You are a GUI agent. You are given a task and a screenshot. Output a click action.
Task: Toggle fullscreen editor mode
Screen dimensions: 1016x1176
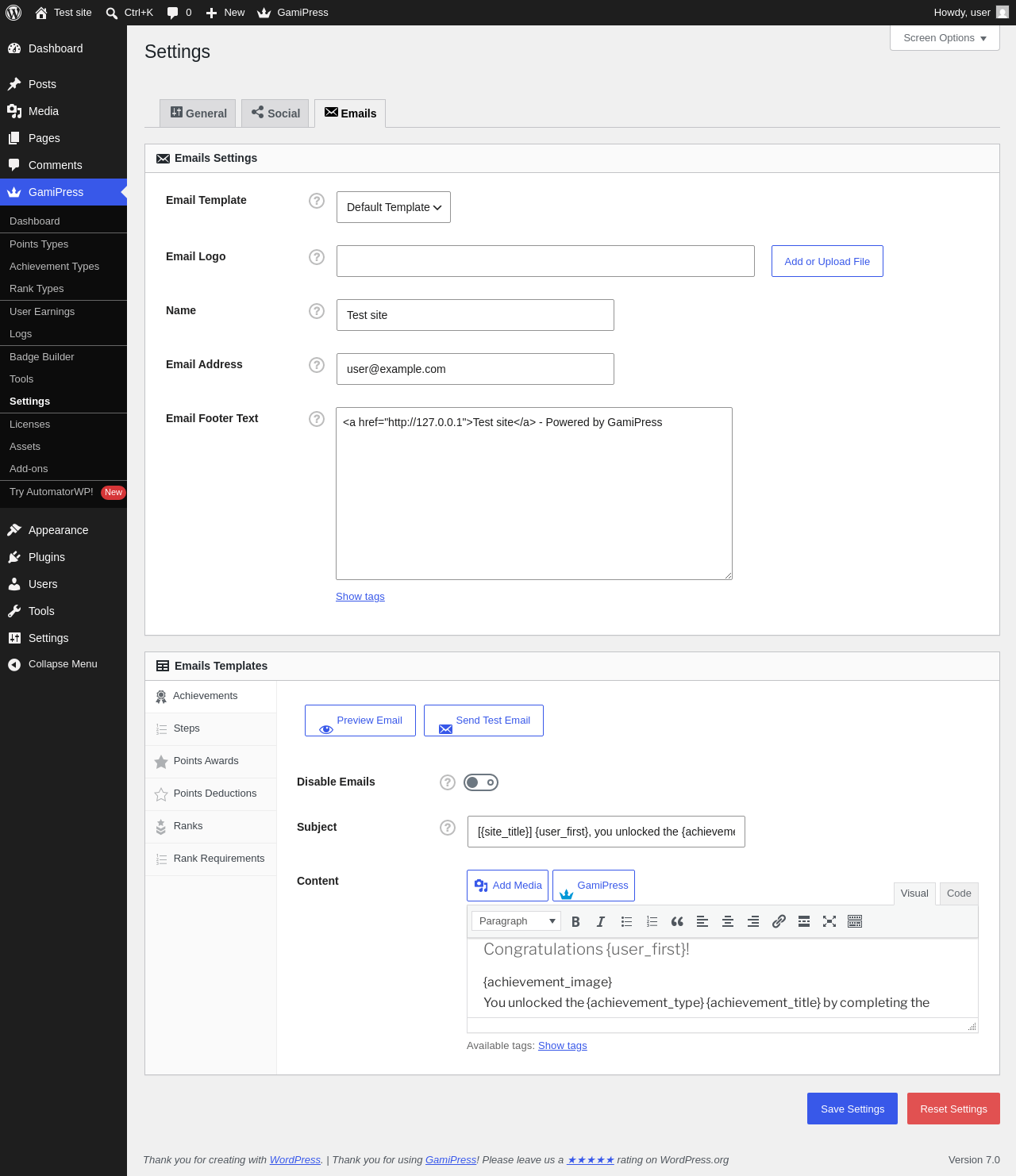(829, 921)
